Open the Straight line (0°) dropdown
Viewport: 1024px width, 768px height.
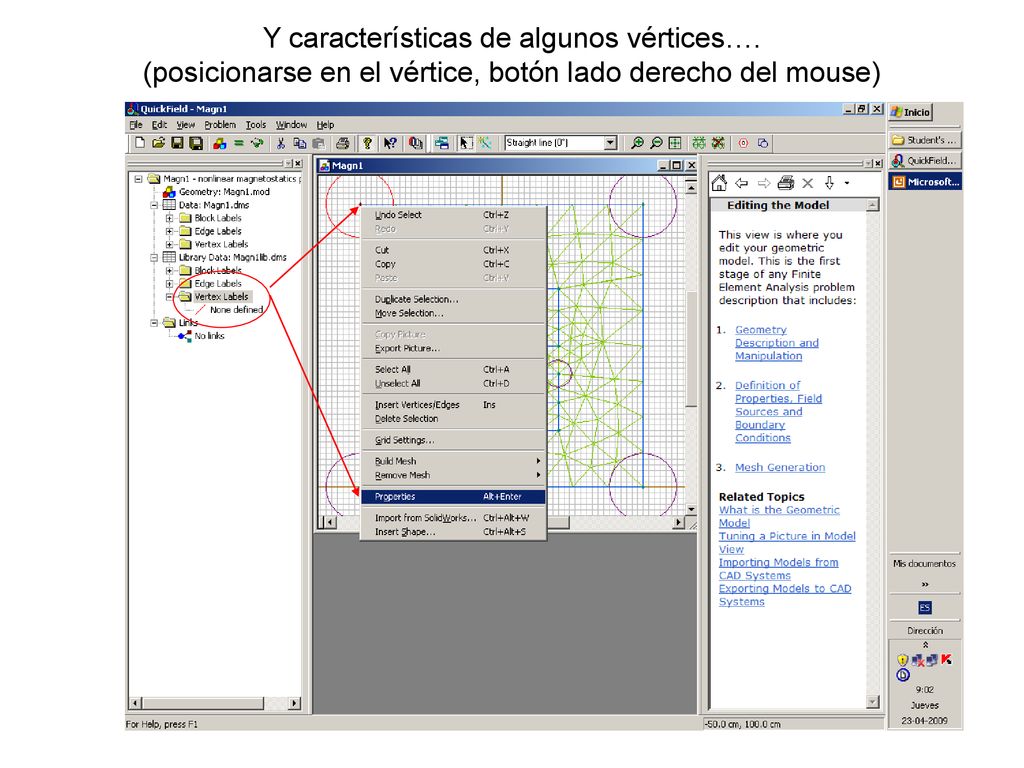[610, 143]
